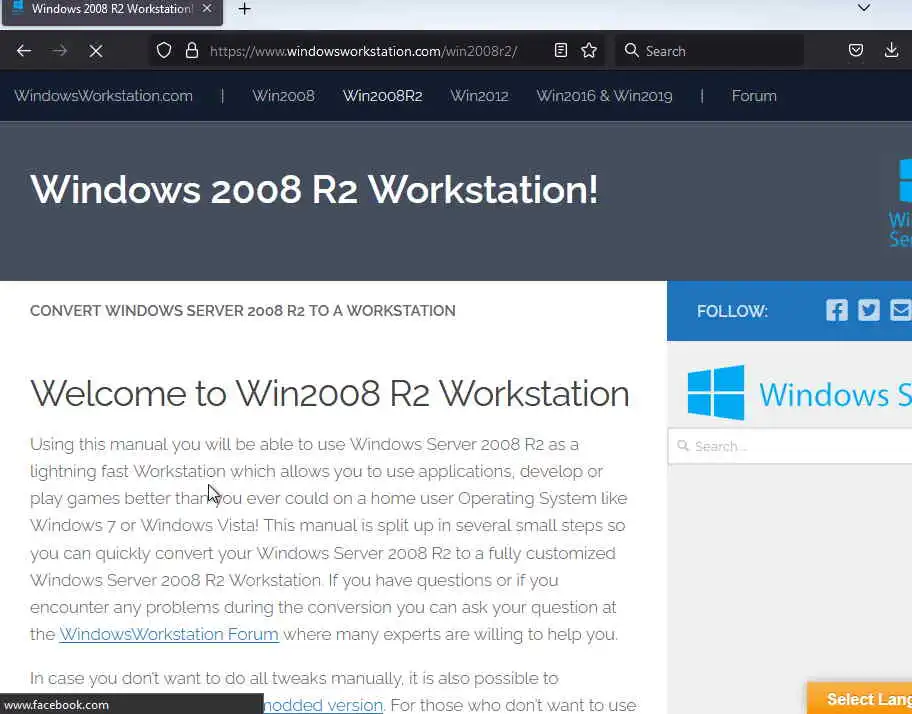Screen dimensions: 912x714
Task: Go back to the previous page
Action: coord(24,51)
